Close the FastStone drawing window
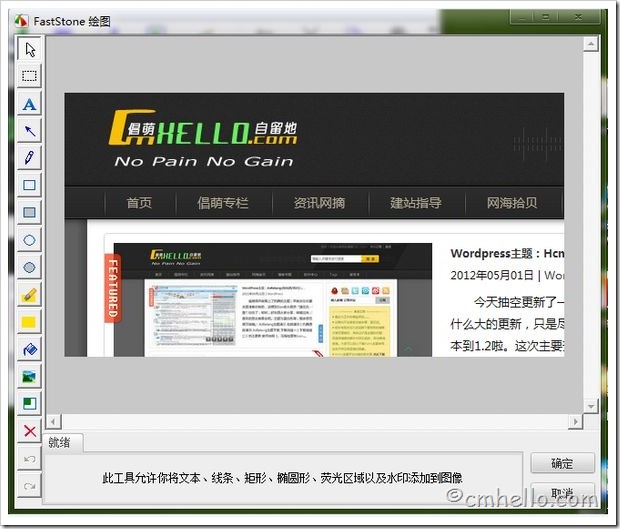 pos(578,17)
